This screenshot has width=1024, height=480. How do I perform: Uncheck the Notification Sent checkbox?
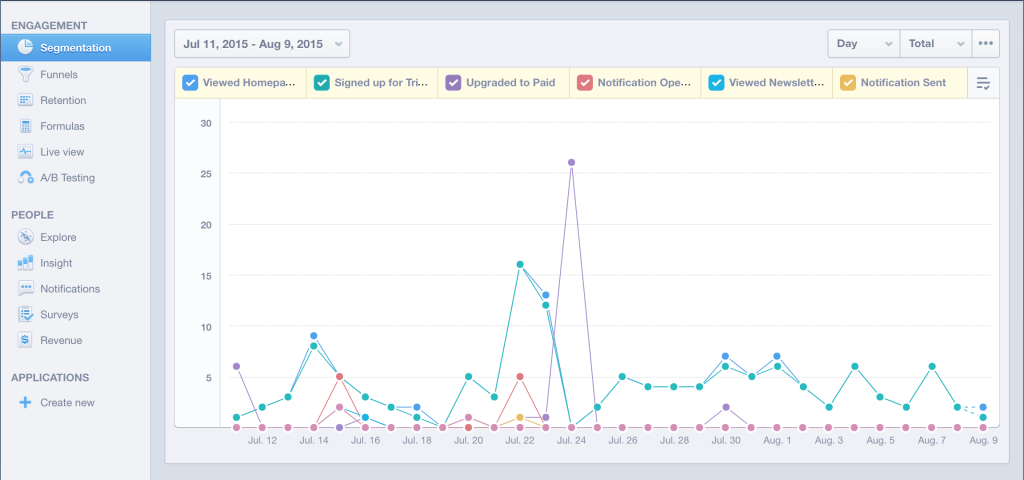[848, 83]
